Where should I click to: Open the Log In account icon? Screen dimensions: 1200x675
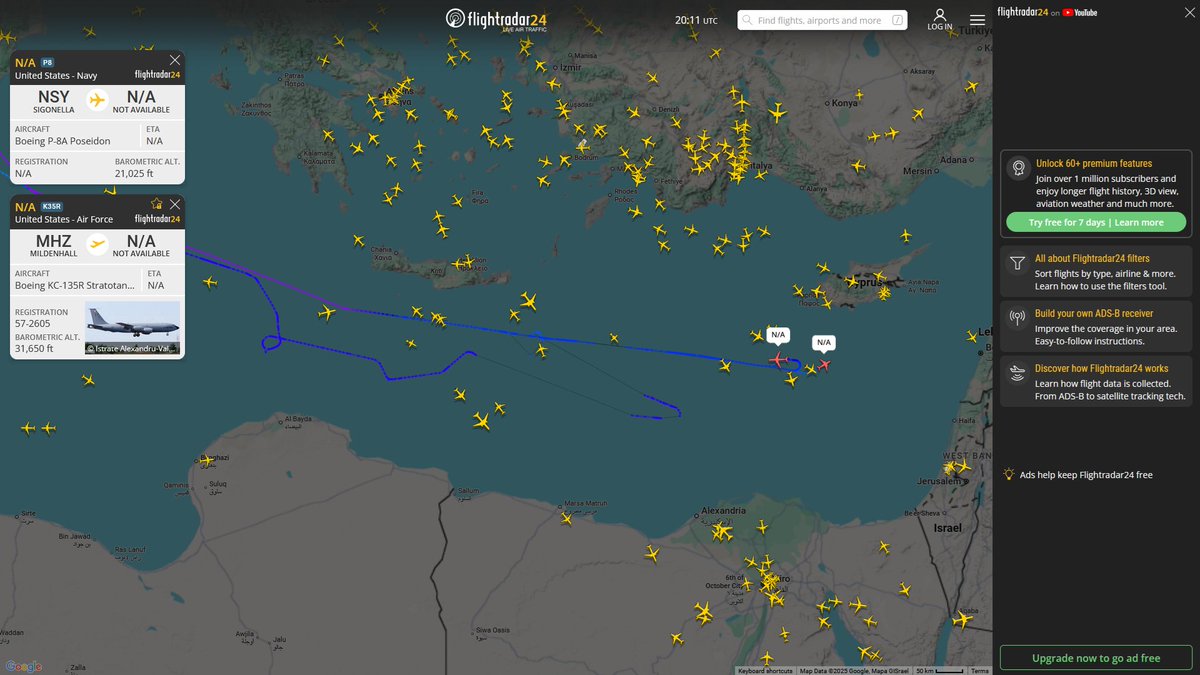(x=940, y=20)
